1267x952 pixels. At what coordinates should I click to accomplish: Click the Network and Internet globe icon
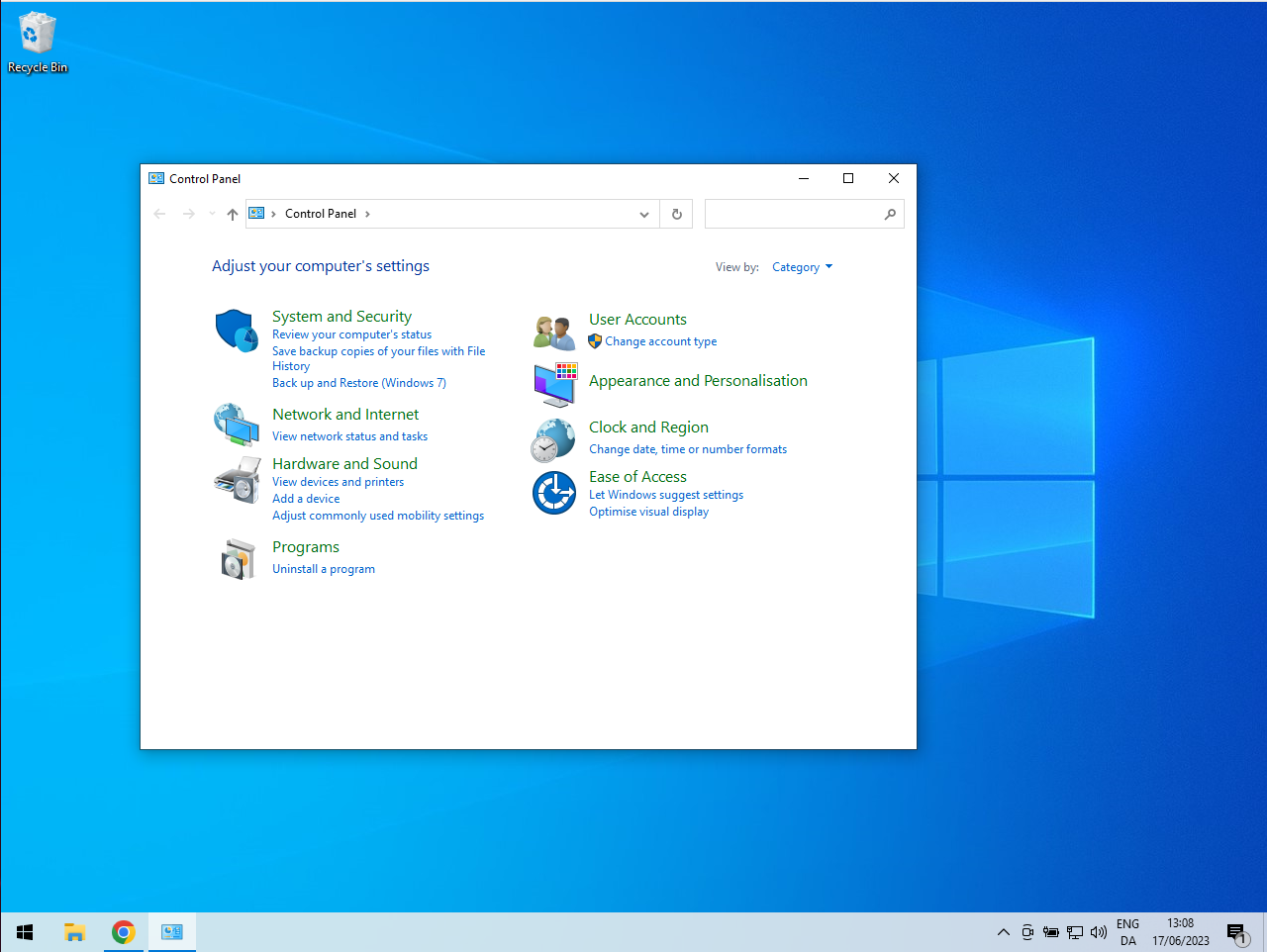pyautogui.click(x=237, y=425)
